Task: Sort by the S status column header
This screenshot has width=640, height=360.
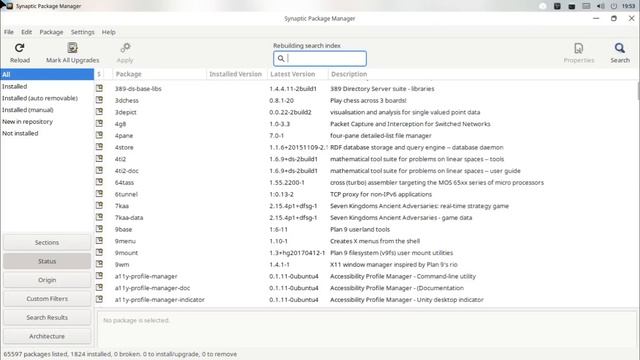Action: (x=99, y=74)
